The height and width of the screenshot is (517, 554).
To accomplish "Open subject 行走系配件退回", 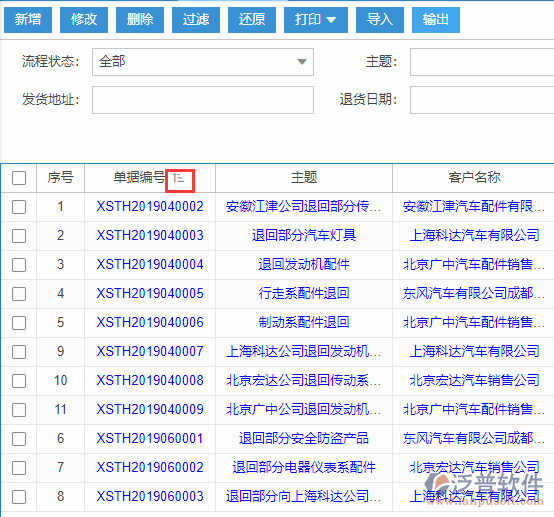I will (304, 294).
